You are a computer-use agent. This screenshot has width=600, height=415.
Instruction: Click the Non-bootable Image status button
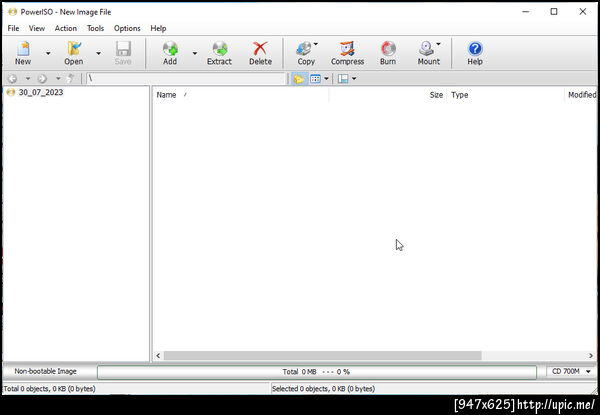(46, 371)
